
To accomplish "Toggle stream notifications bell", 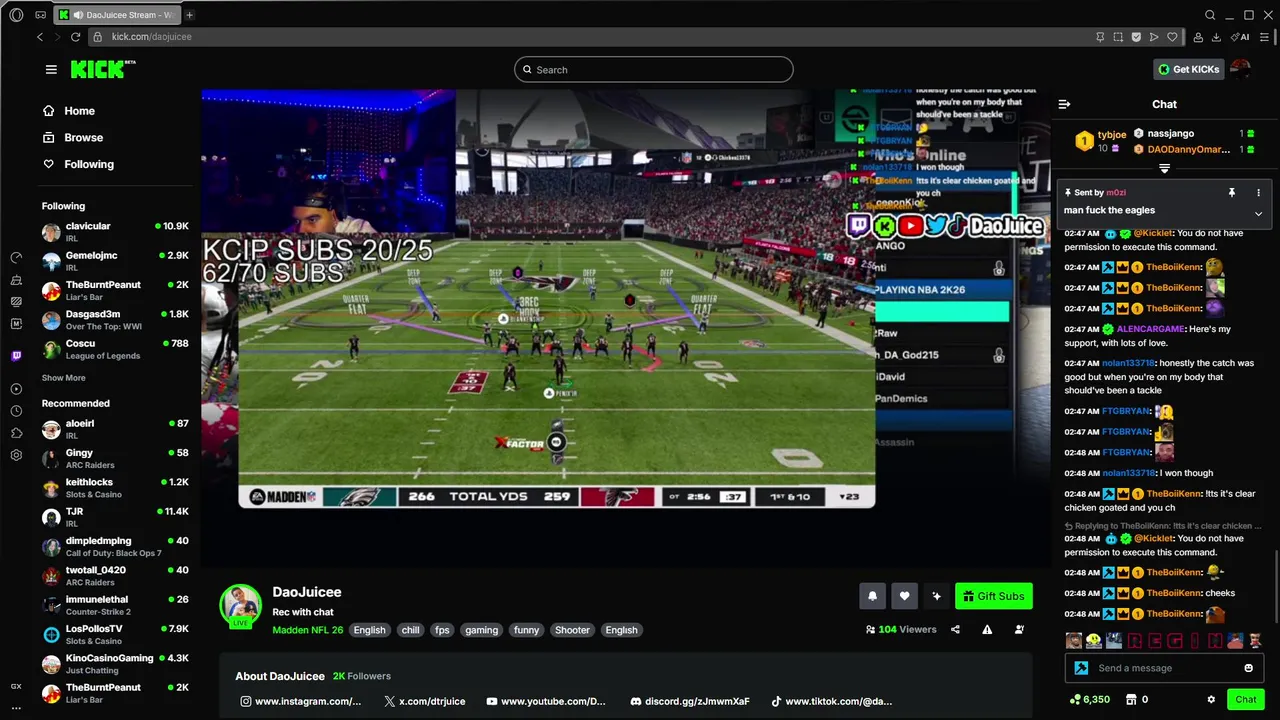I will coord(872,596).
